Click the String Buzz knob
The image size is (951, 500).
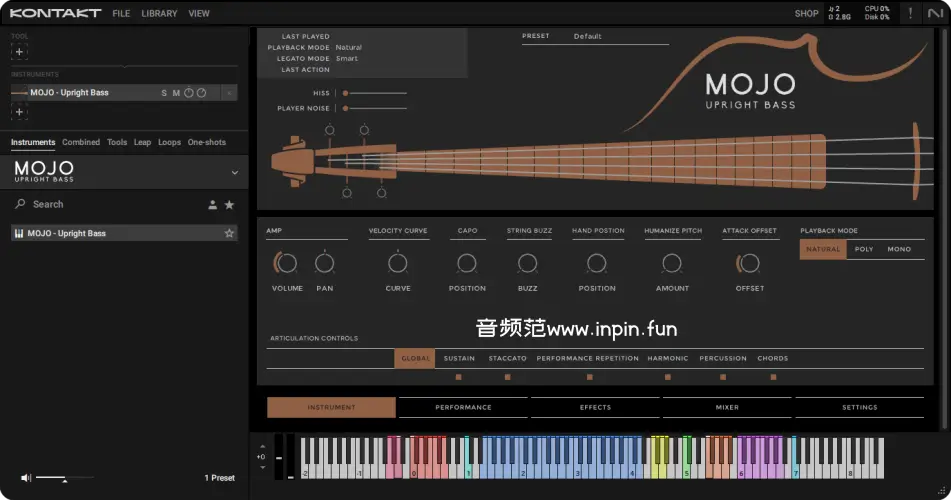527,264
